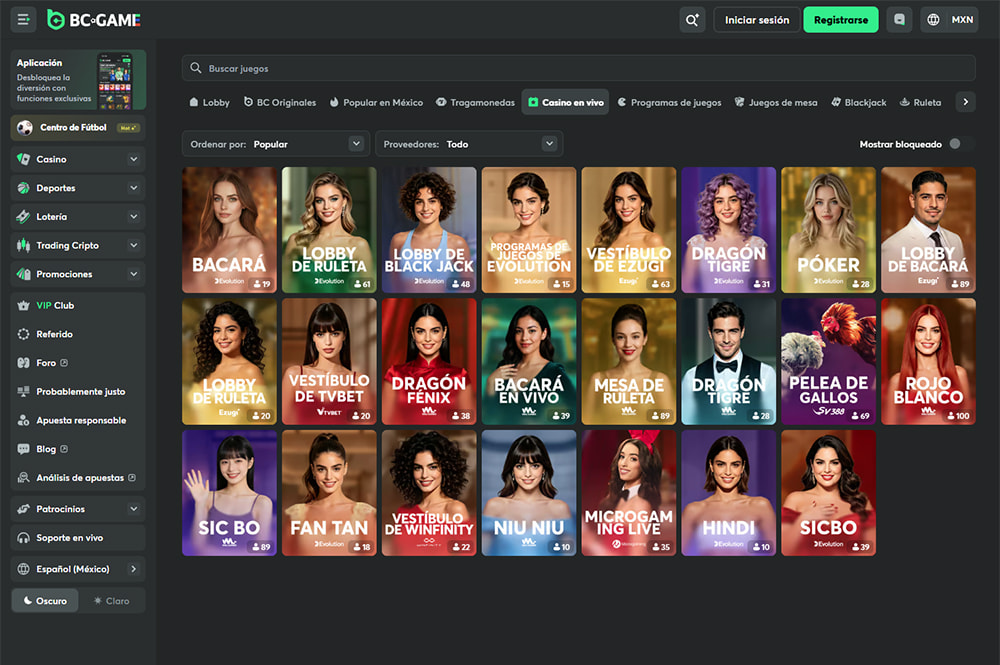Open the Sic Bo game card
1000x665 pixels.
229,493
